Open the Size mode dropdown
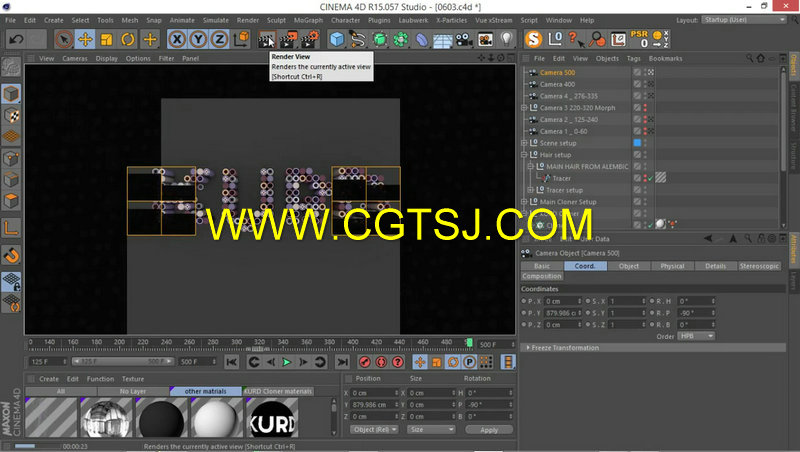This screenshot has width=800, height=452. (x=431, y=430)
